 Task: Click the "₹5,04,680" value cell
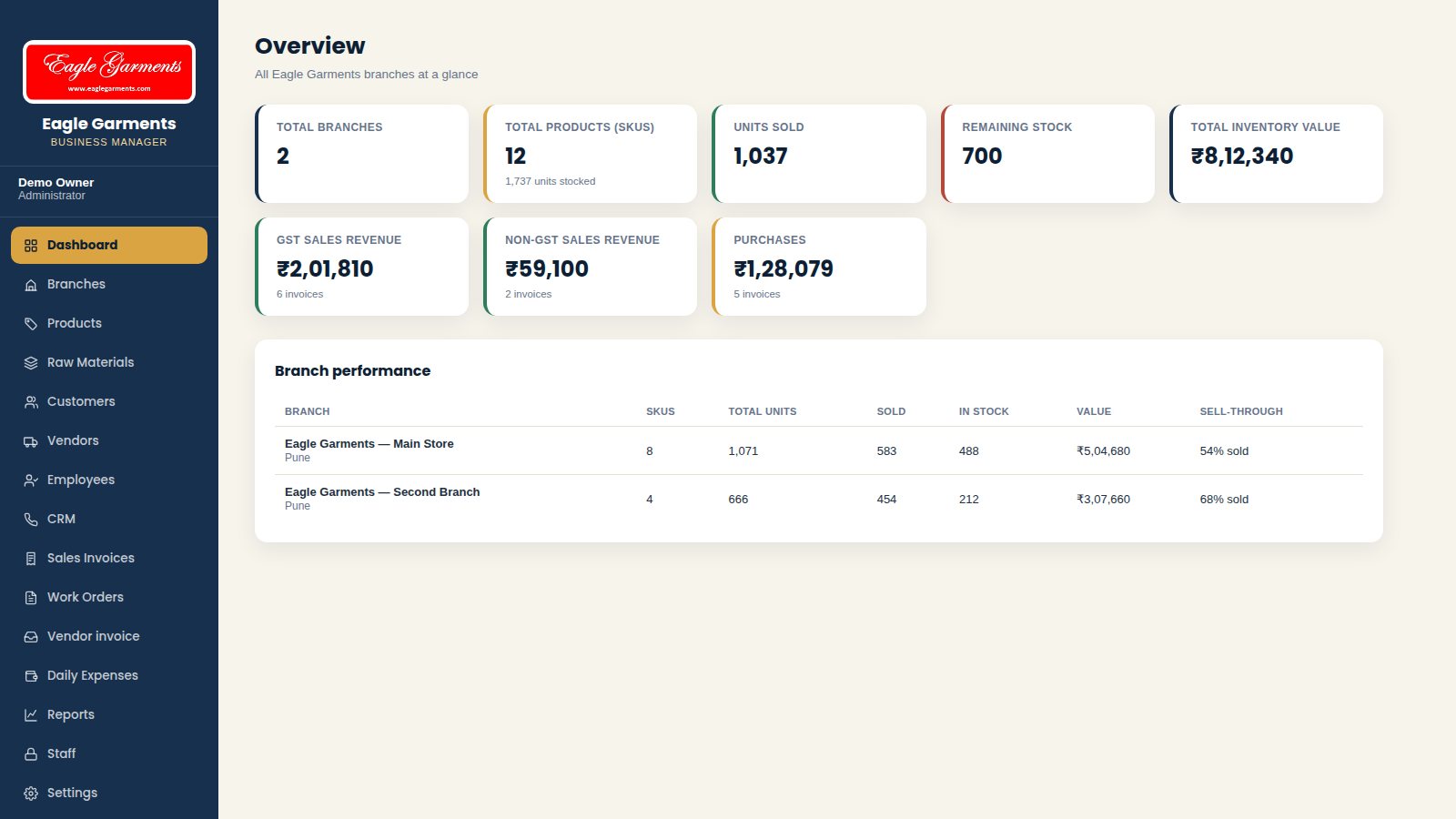click(x=1103, y=451)
